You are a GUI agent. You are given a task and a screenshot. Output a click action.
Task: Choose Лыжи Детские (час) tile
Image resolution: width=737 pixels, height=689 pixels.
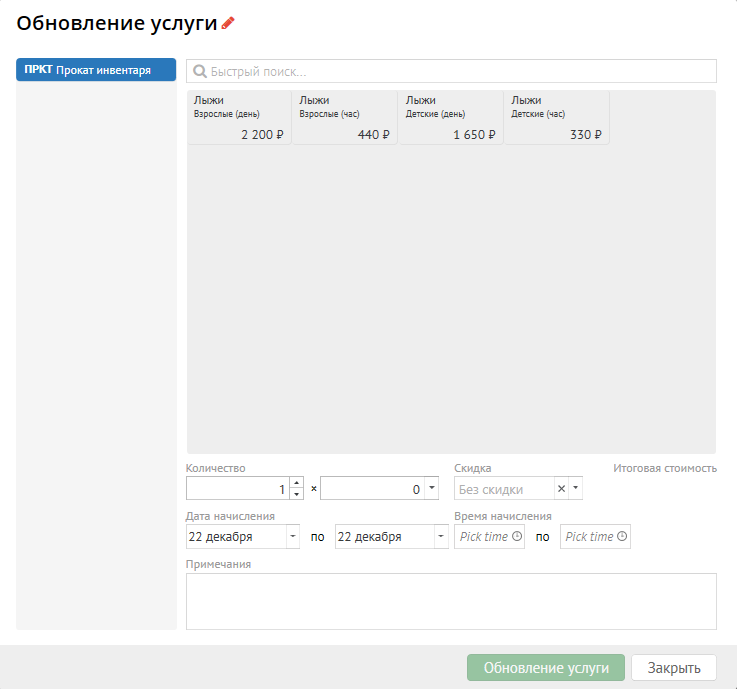pyautogui.click(x=557, y=118)
